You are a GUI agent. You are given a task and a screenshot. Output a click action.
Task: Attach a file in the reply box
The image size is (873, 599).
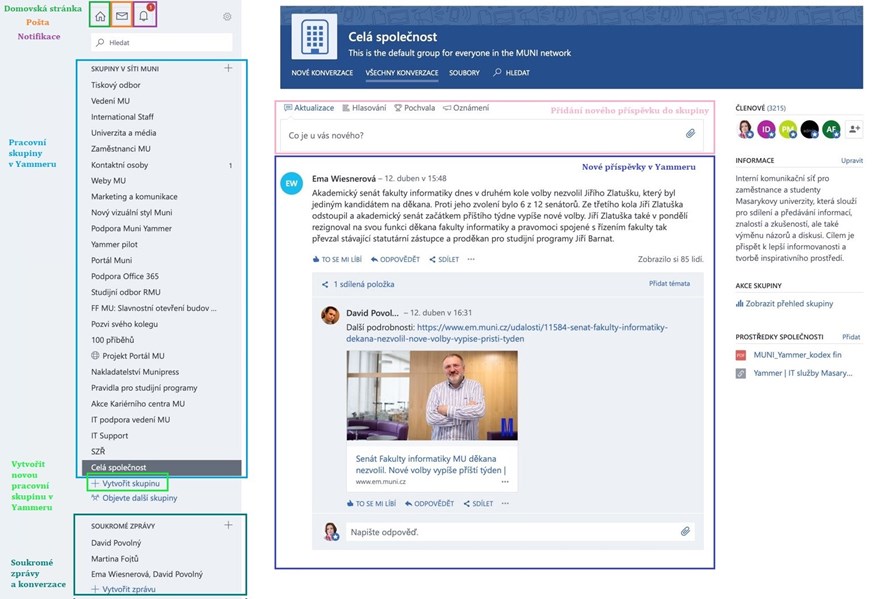685,532
